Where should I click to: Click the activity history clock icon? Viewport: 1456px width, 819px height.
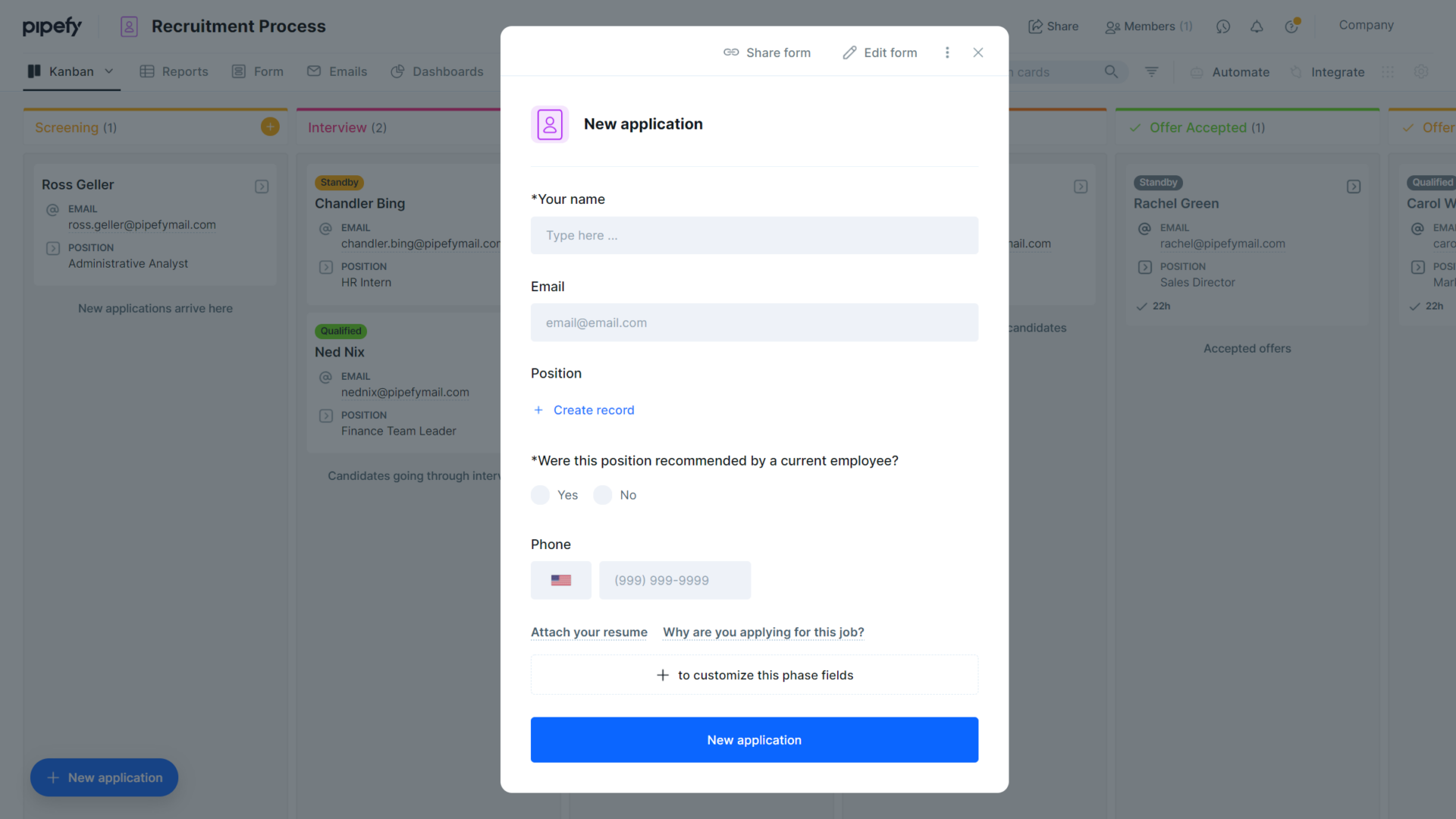coord(1223,26)
